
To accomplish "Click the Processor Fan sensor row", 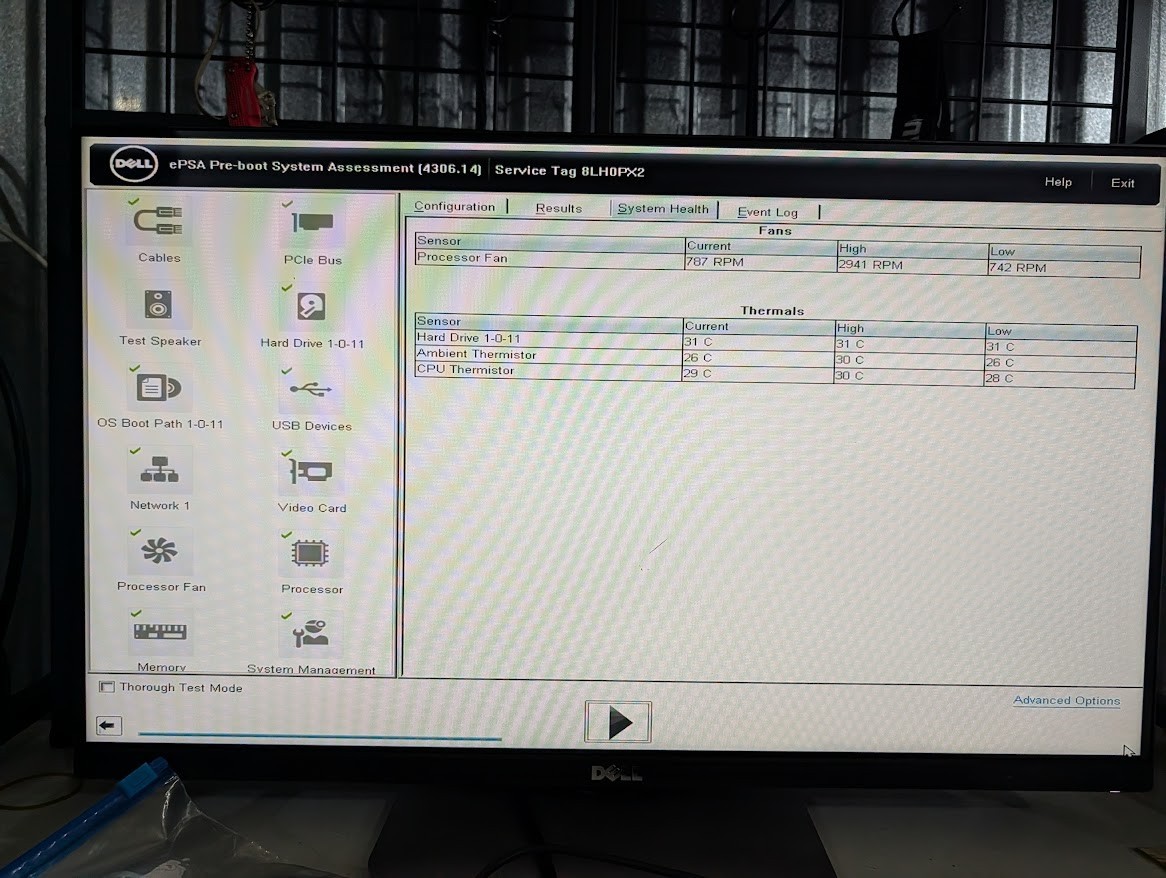I will pos(778,262).
